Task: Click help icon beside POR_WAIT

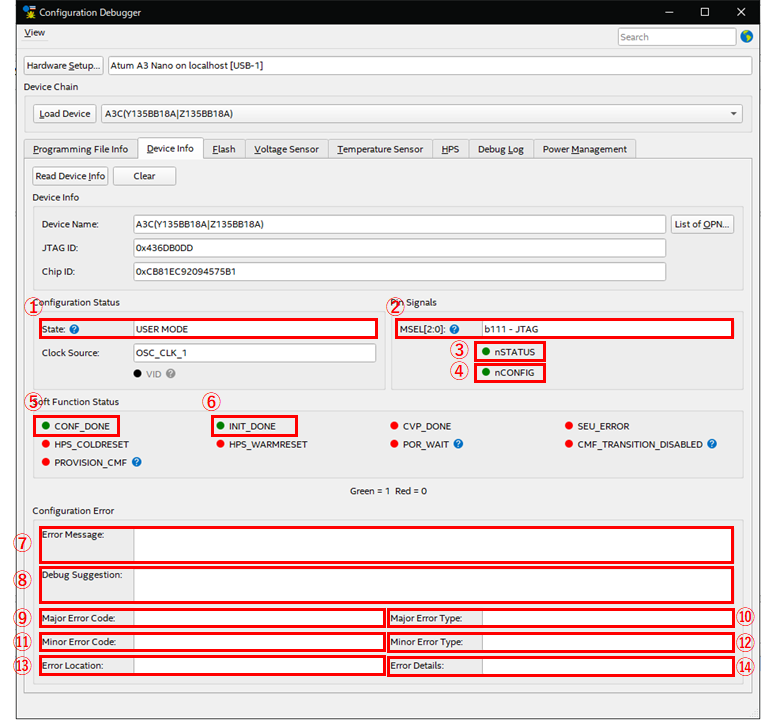Action: (458, 444)
